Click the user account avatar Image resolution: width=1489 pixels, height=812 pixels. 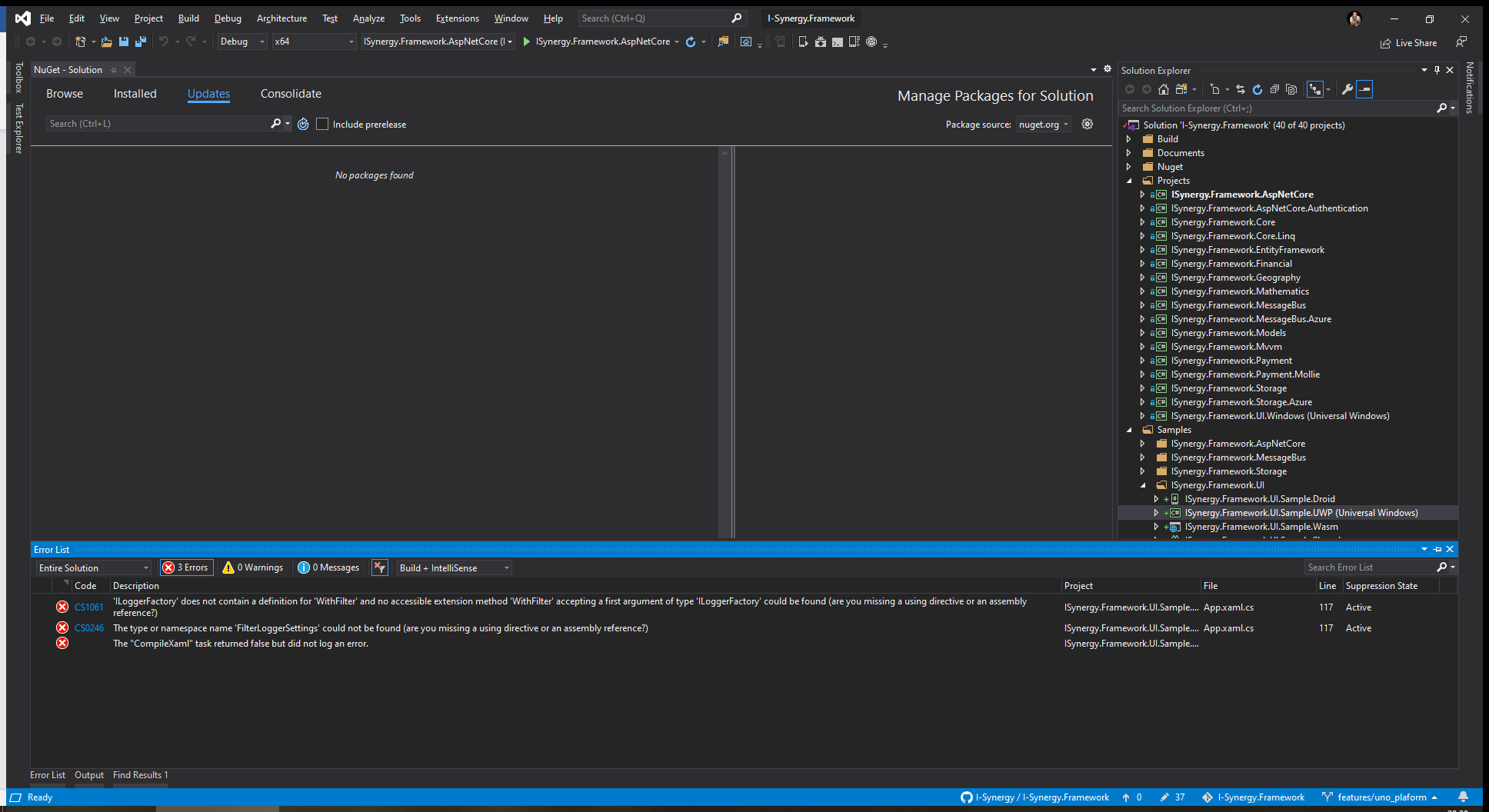(x=1355, y=18)
